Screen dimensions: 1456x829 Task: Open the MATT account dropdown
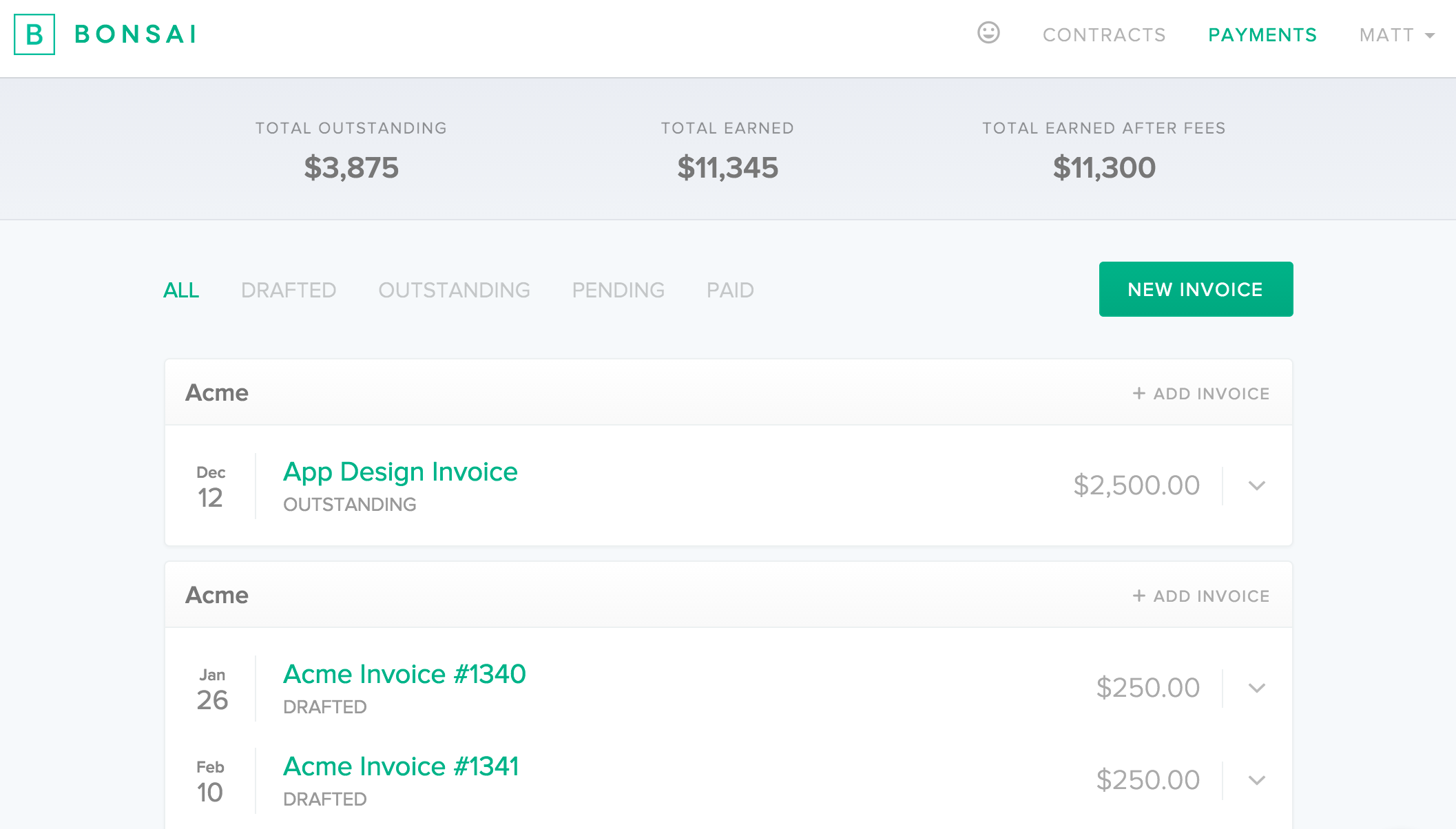click(x=1397, y=35)
